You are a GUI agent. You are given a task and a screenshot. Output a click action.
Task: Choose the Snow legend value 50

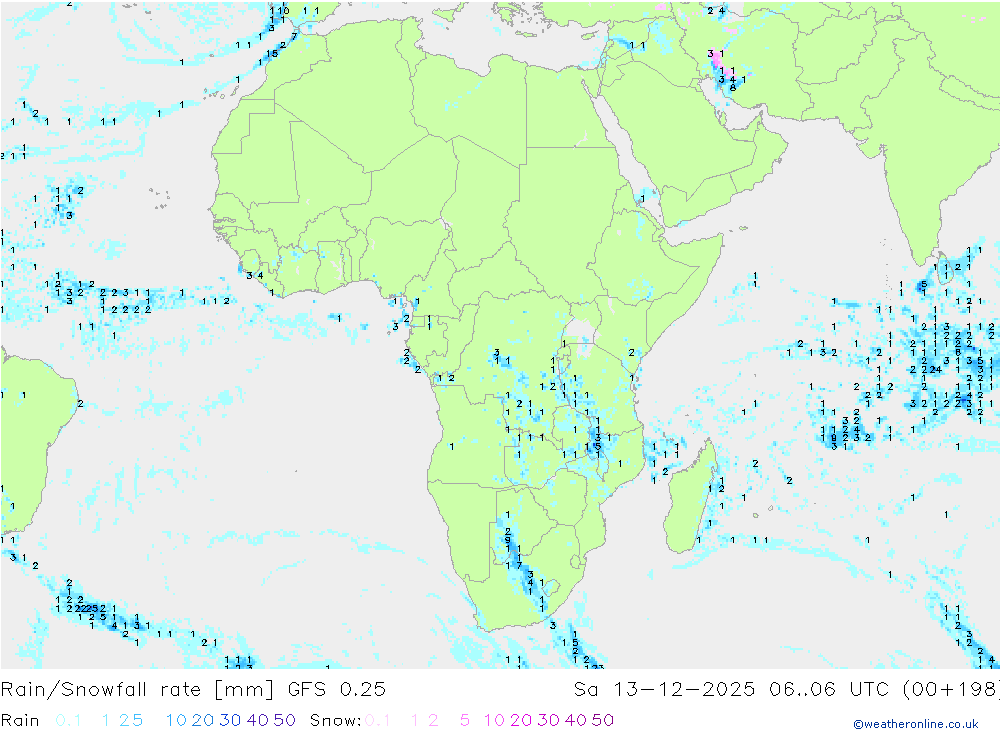(x=603, y=720)
